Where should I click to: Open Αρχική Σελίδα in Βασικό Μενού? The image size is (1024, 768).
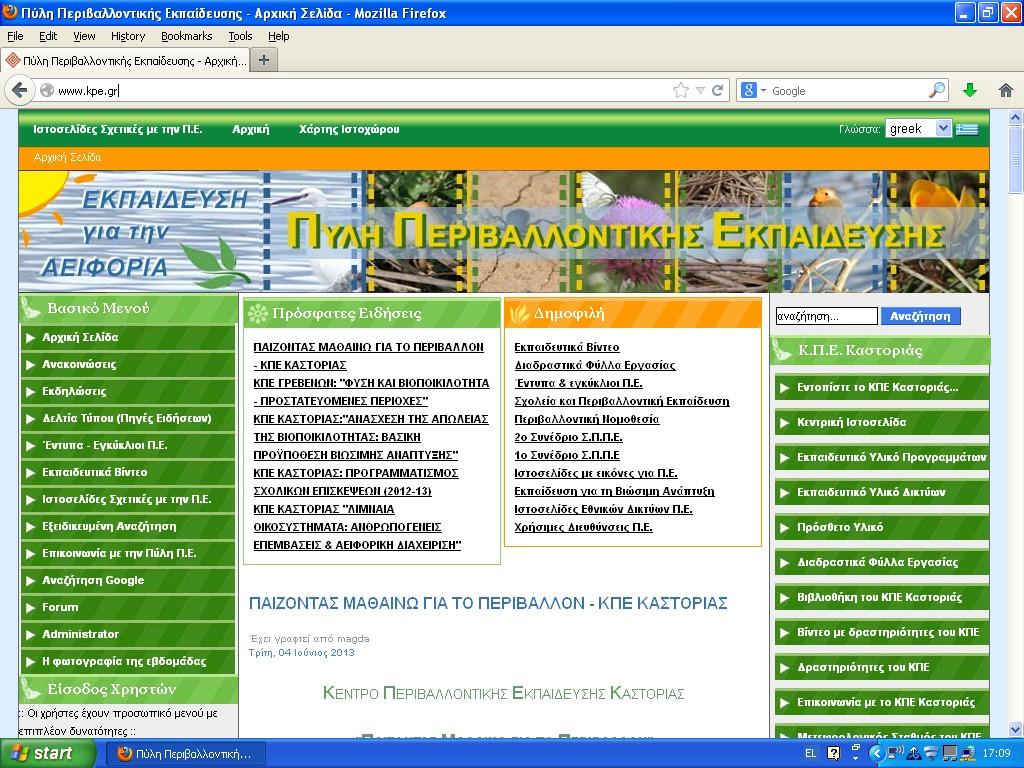coord(128,338)
